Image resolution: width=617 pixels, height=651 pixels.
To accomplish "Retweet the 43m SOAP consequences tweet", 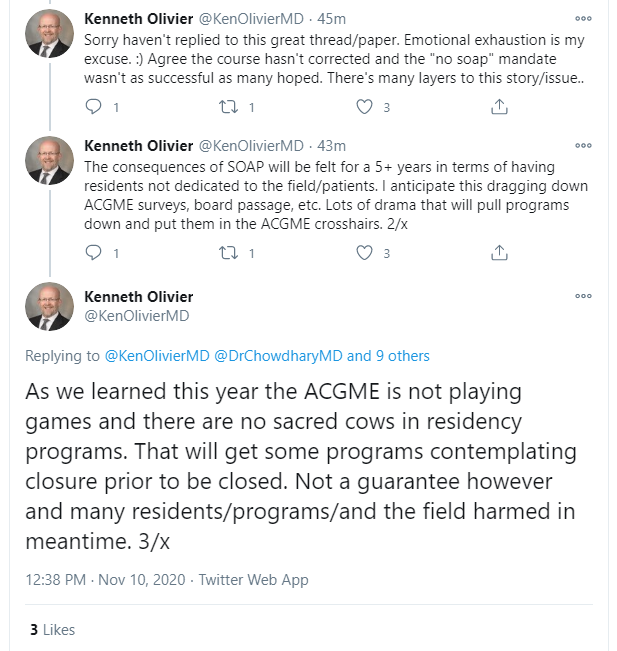I will (230, 254).
